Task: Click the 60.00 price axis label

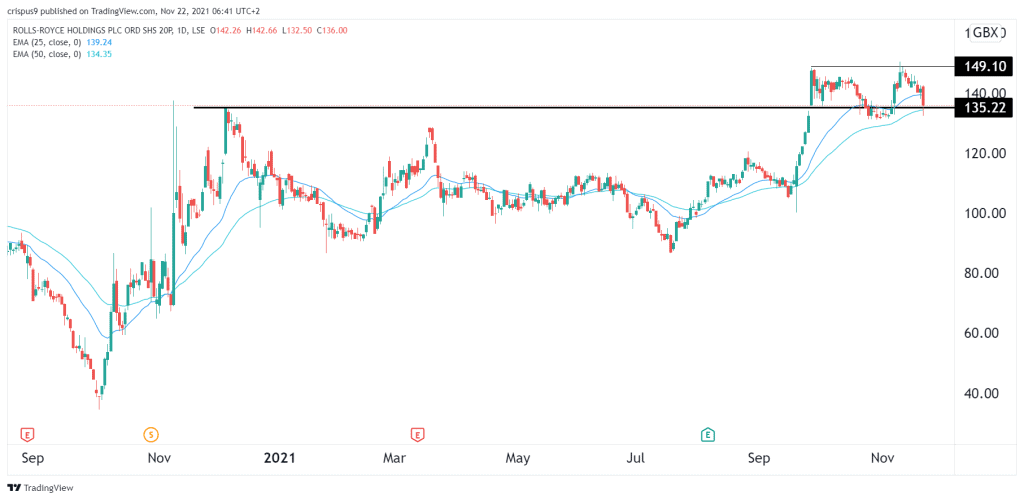Action: point(984,334)
